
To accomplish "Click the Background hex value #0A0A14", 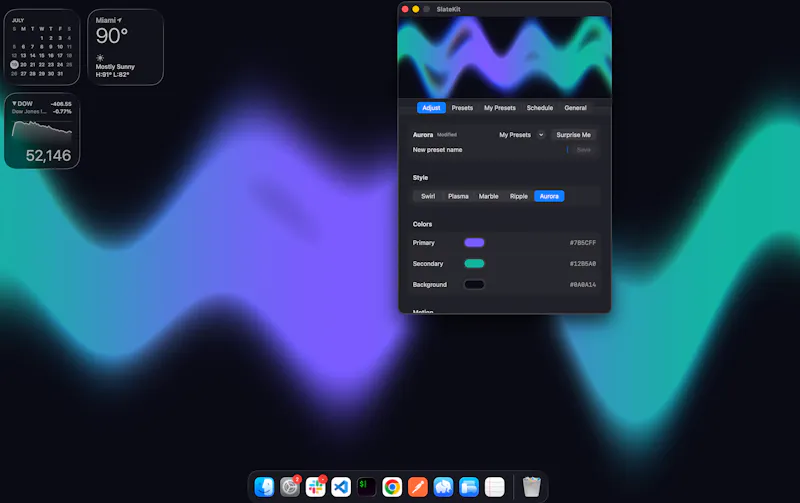I will click(583, 285).
